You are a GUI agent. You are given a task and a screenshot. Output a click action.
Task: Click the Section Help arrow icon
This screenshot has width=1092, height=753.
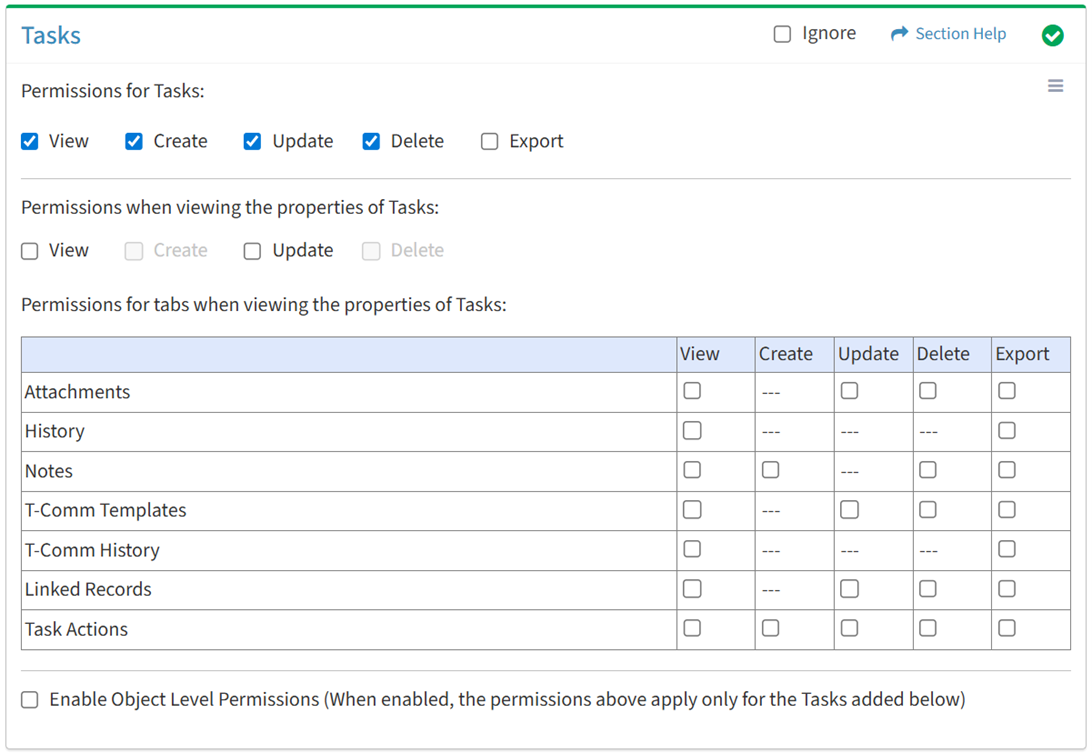click(x=899, y=34)
